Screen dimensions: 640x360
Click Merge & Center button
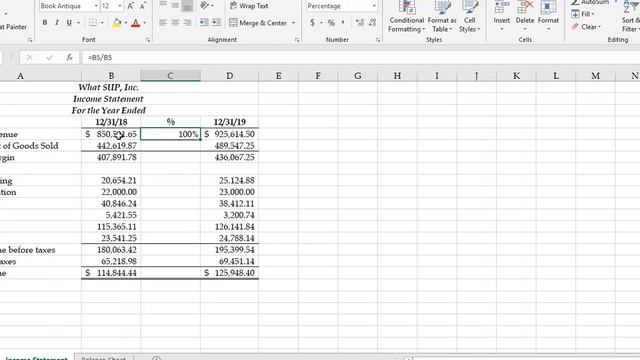[x=258, y=23]
